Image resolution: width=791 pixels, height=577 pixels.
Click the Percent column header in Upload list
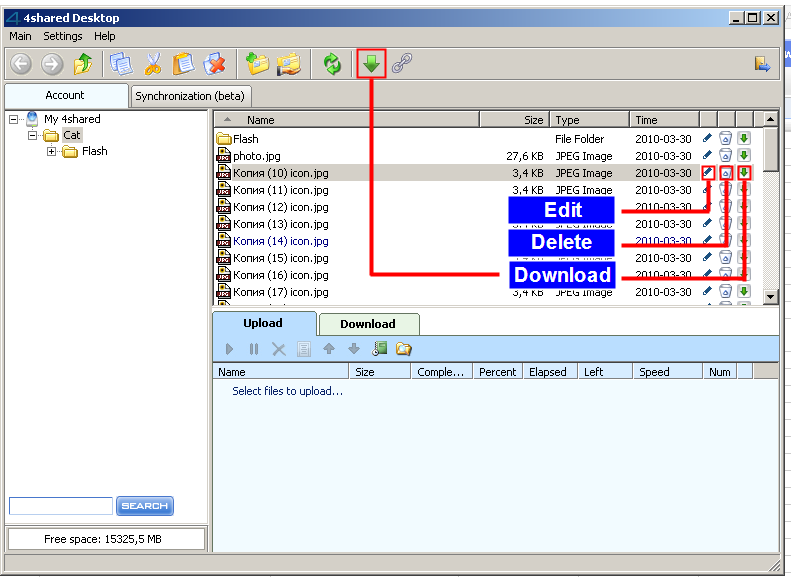pos(498,372)
